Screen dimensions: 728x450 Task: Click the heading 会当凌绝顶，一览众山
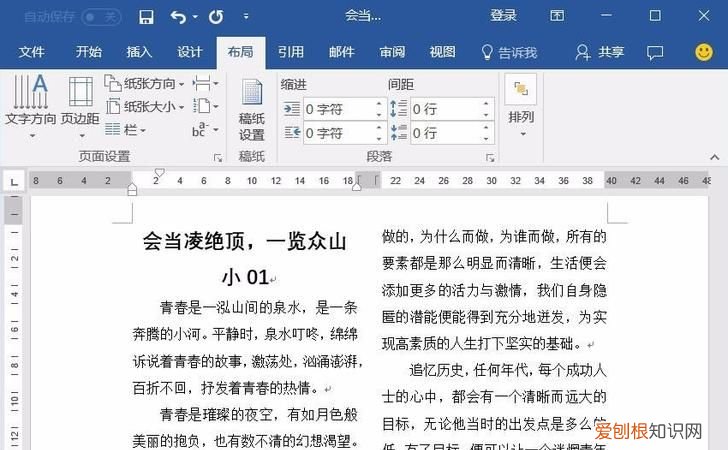tap(245, 241)
